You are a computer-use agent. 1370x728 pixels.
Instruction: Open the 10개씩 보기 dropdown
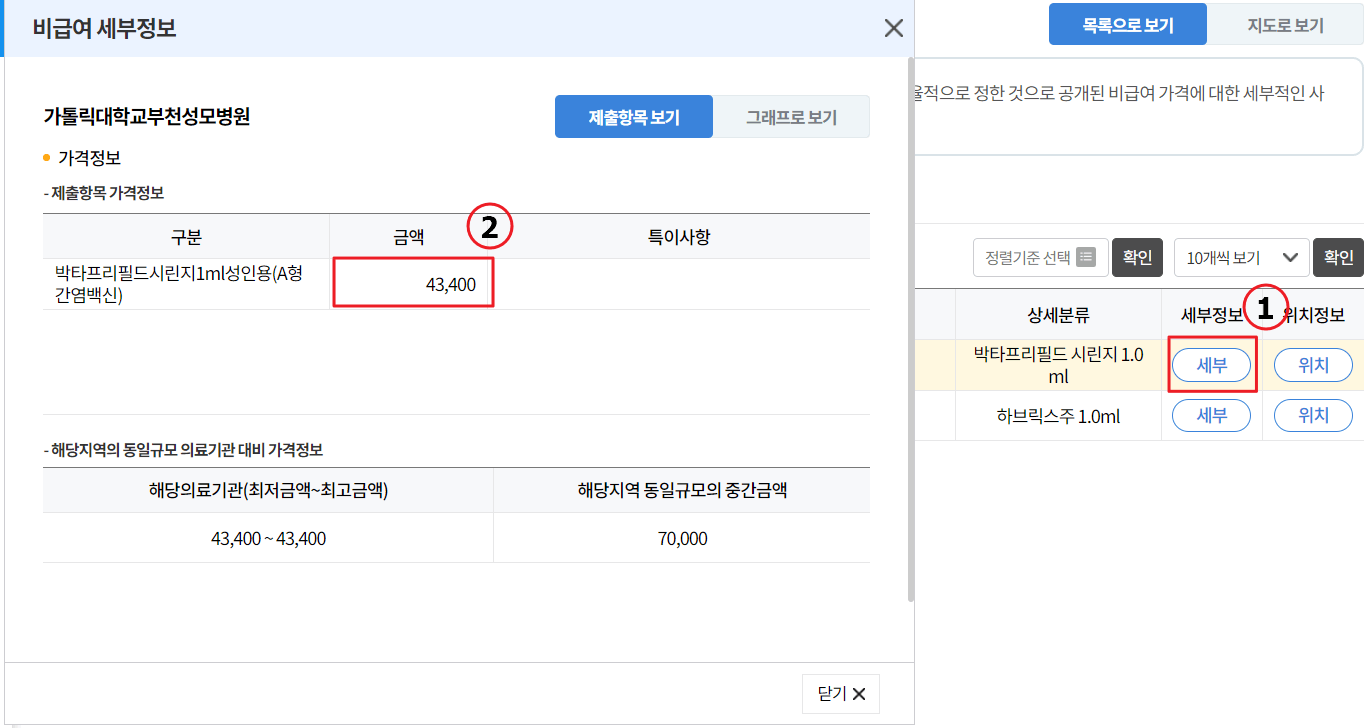click(1230, 257)
